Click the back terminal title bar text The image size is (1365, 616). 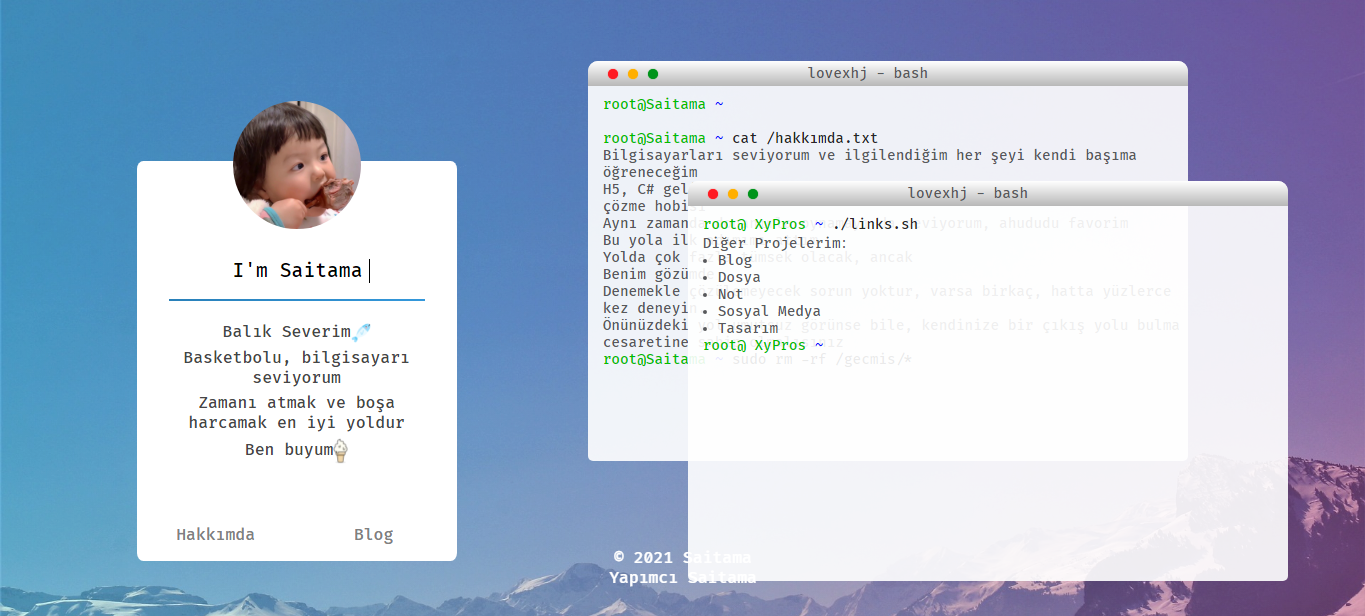tap(868, 73)
